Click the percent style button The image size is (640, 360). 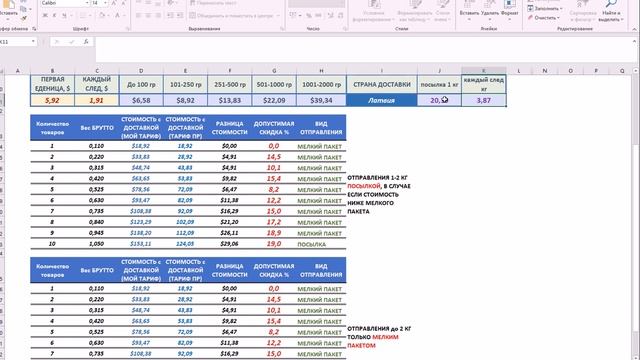click(309, 16)
